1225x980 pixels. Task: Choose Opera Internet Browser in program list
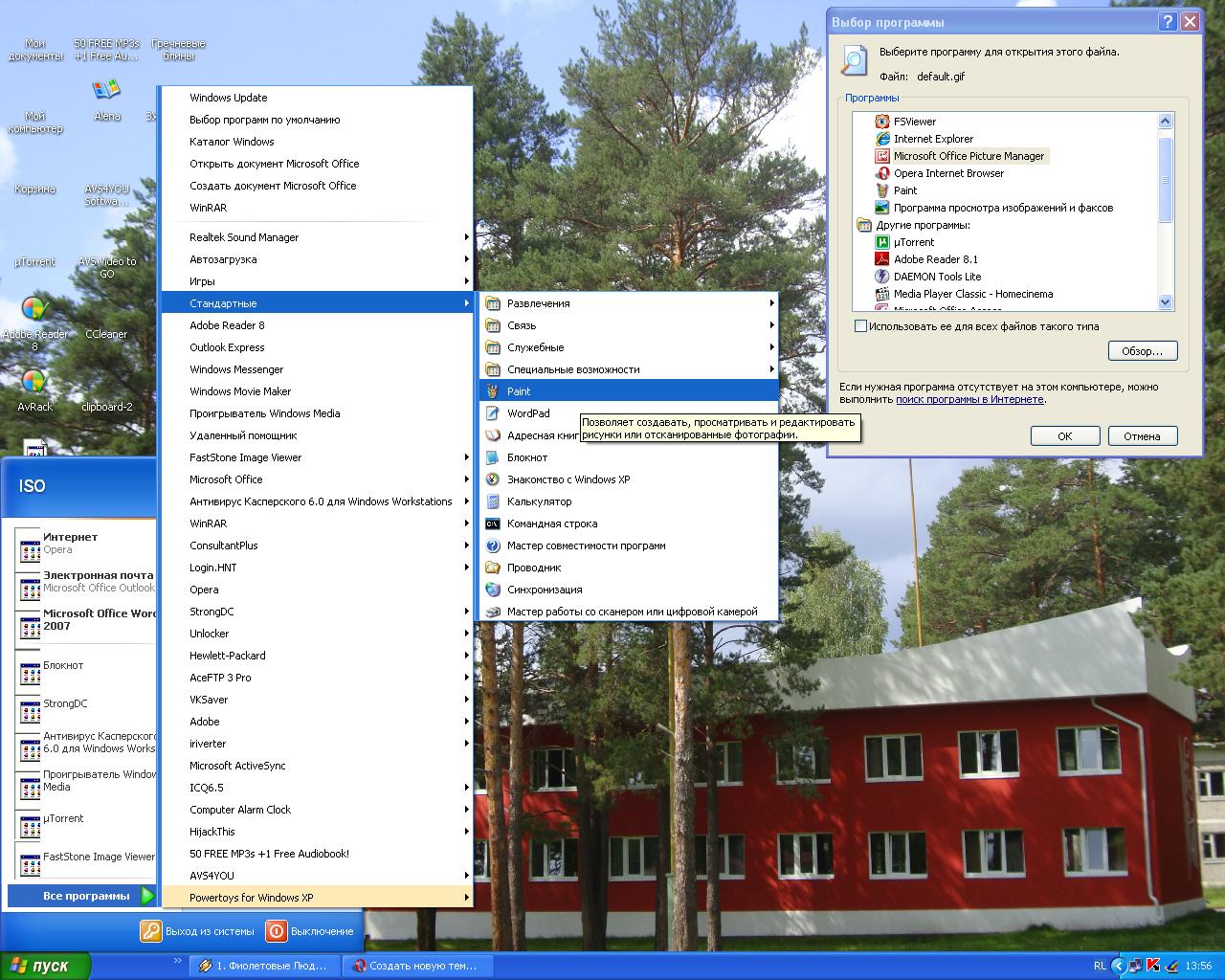tap(947, 173)
